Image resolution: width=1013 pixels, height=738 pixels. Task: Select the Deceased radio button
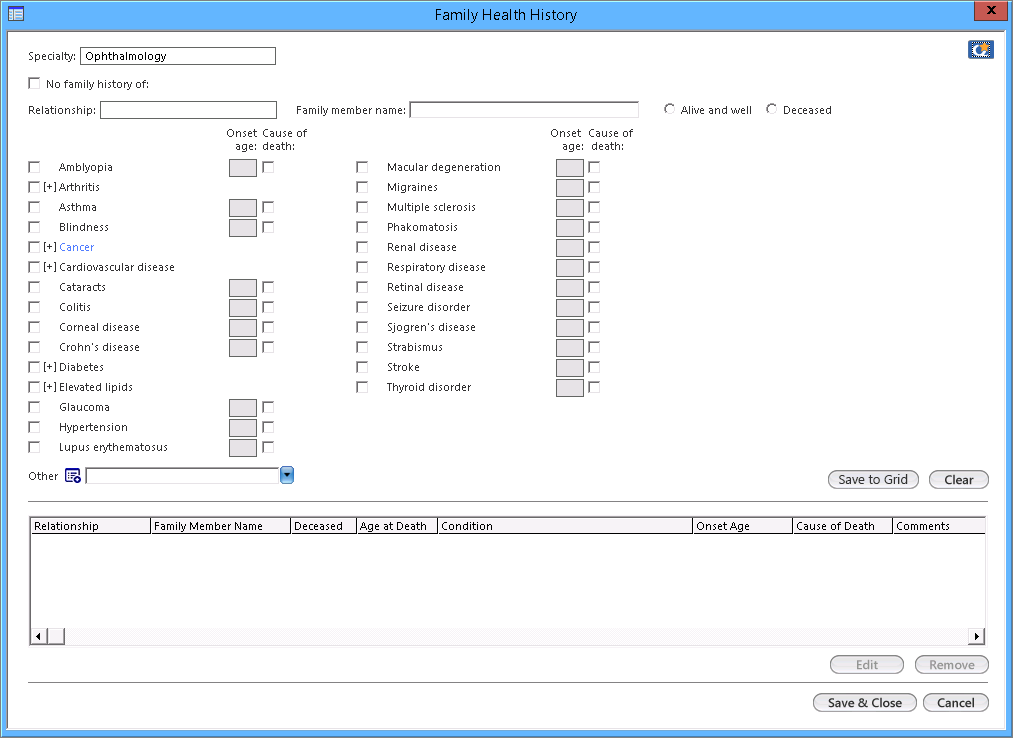(771, 109)
